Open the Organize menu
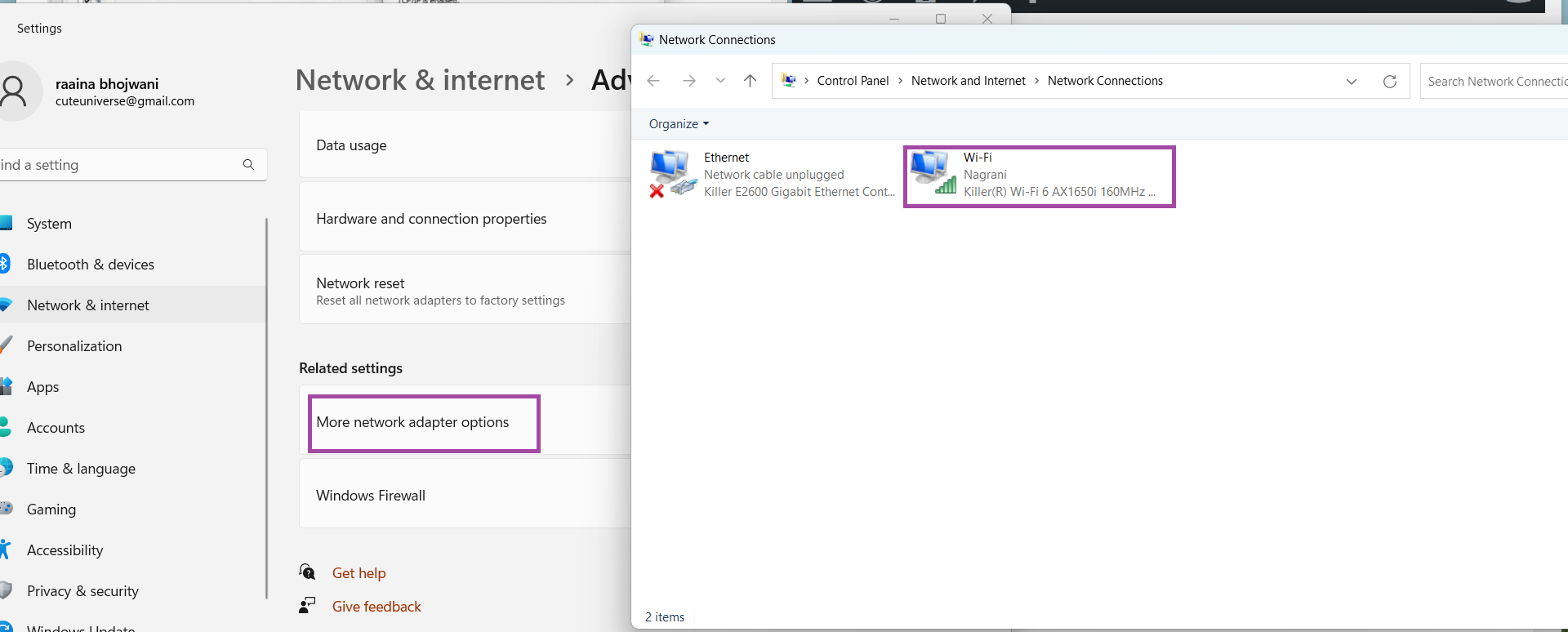This screenshot has height=632, width=1568. pos(679,124)
